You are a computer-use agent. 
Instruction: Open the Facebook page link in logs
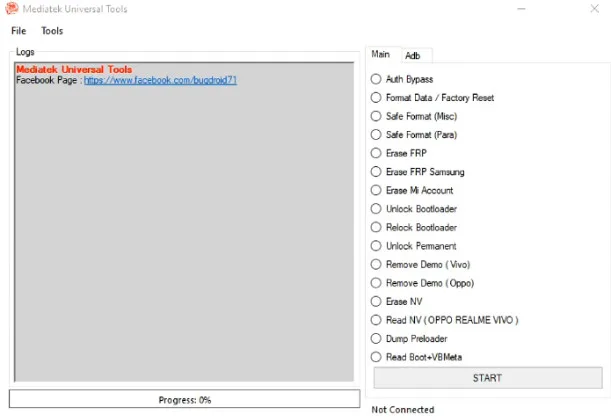tap(160, 80)
